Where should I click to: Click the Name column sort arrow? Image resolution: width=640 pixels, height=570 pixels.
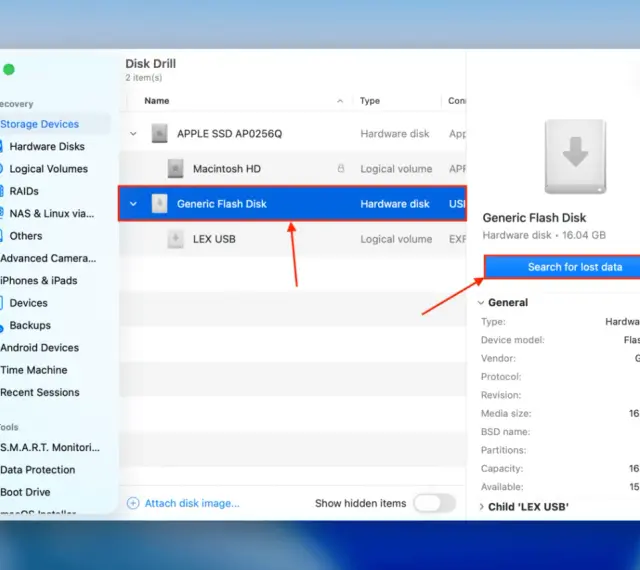click(340, 101)
